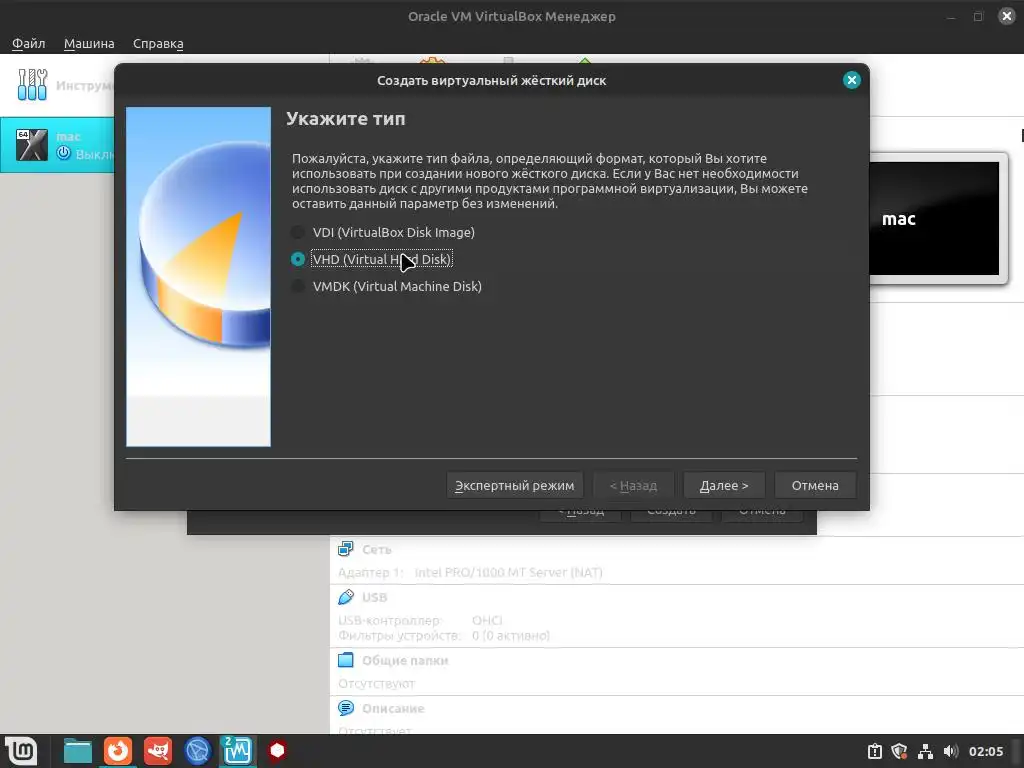The width and height of the screenshot is (1024, 768).
Task: Select the mac virtual machine icon
Action: (x=32, y=144)
